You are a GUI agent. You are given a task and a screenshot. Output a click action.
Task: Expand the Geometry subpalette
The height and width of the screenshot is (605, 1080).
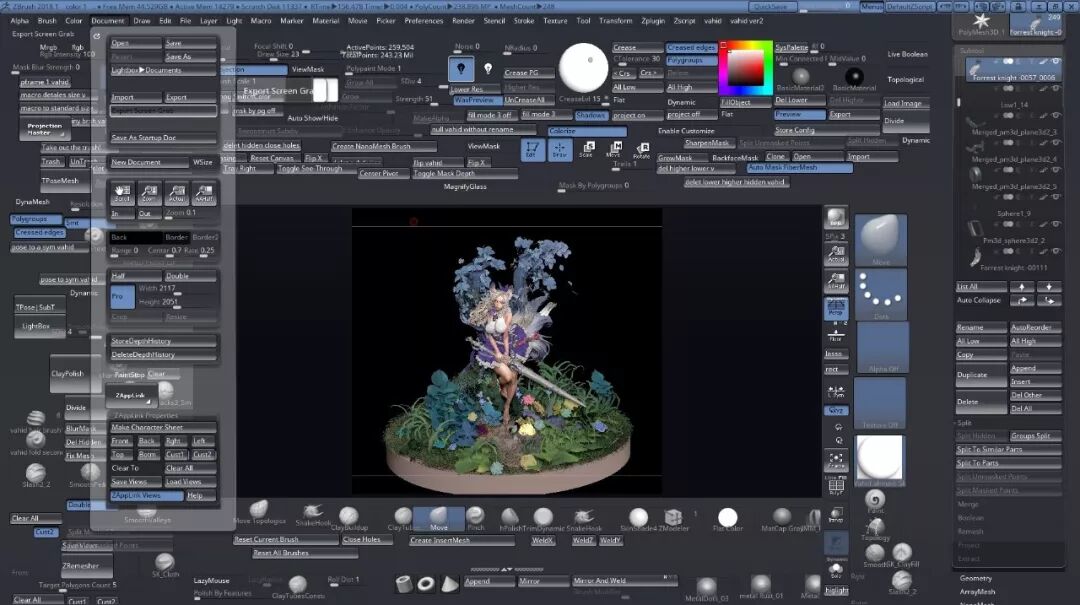(975, 578)
